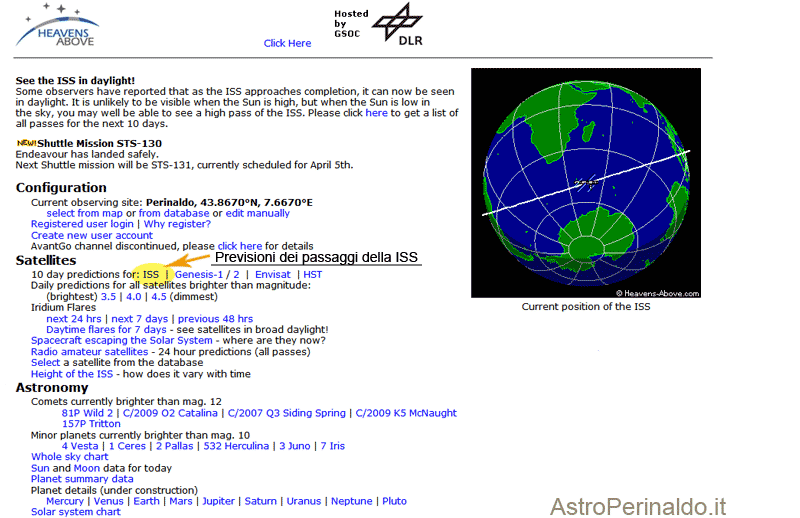800x518 pixels.
Task: Open Envisat predictions
Action: [273, 275]
